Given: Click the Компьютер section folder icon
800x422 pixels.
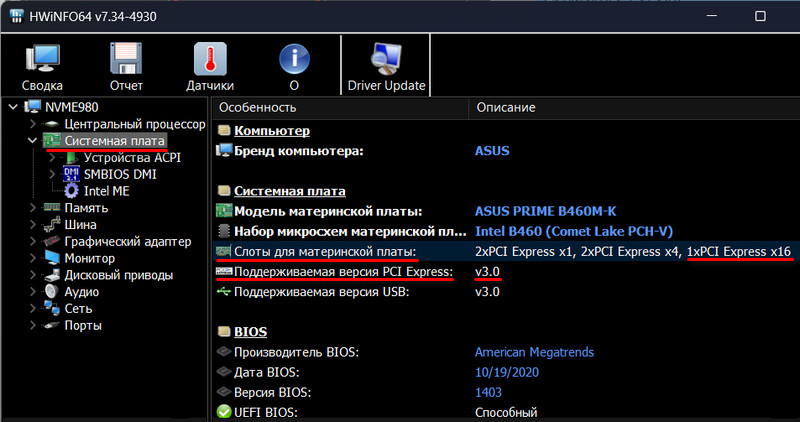Looking at the screenshot, I should tap(223, 130).
